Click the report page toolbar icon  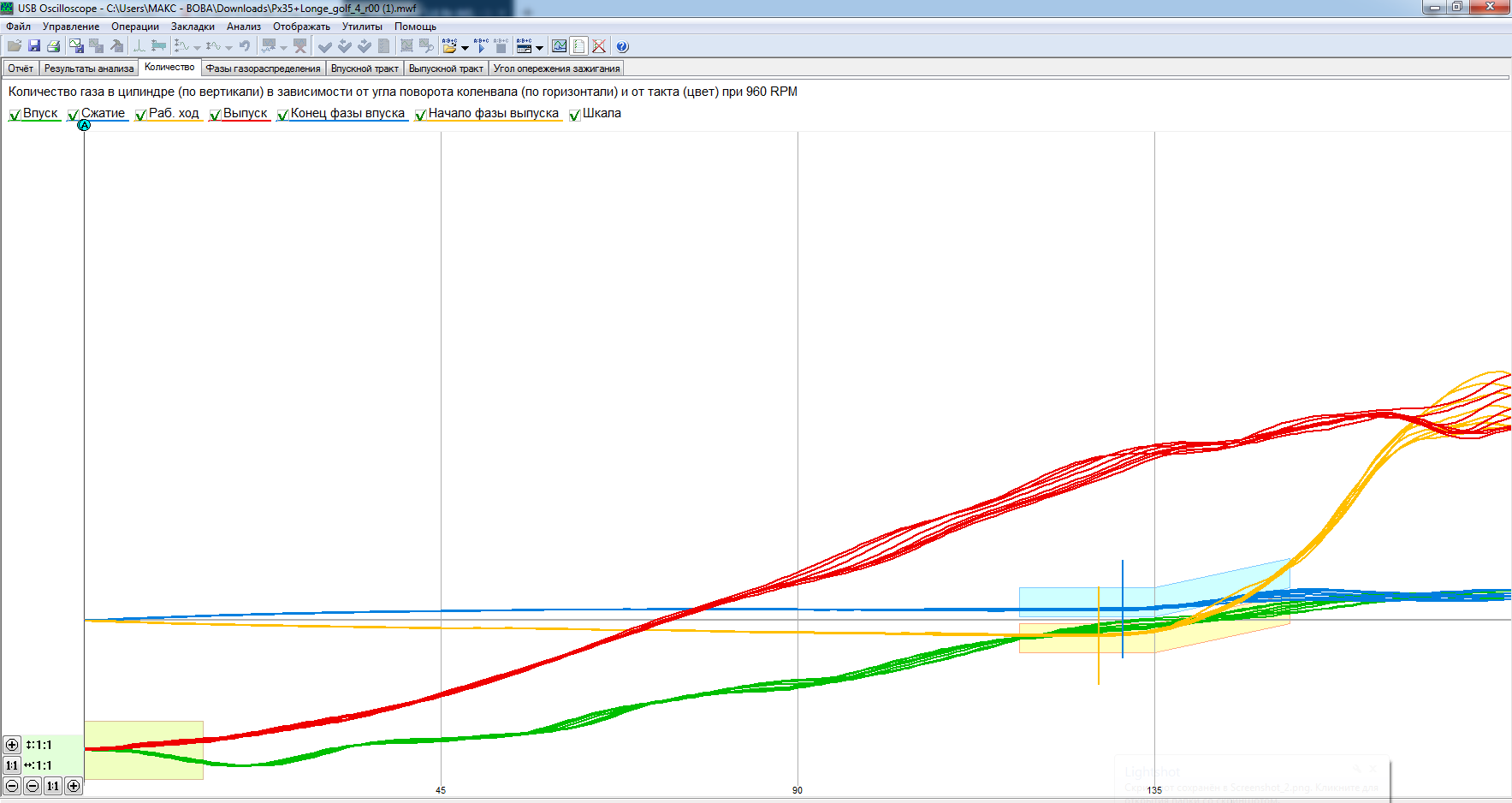[578, 46]
